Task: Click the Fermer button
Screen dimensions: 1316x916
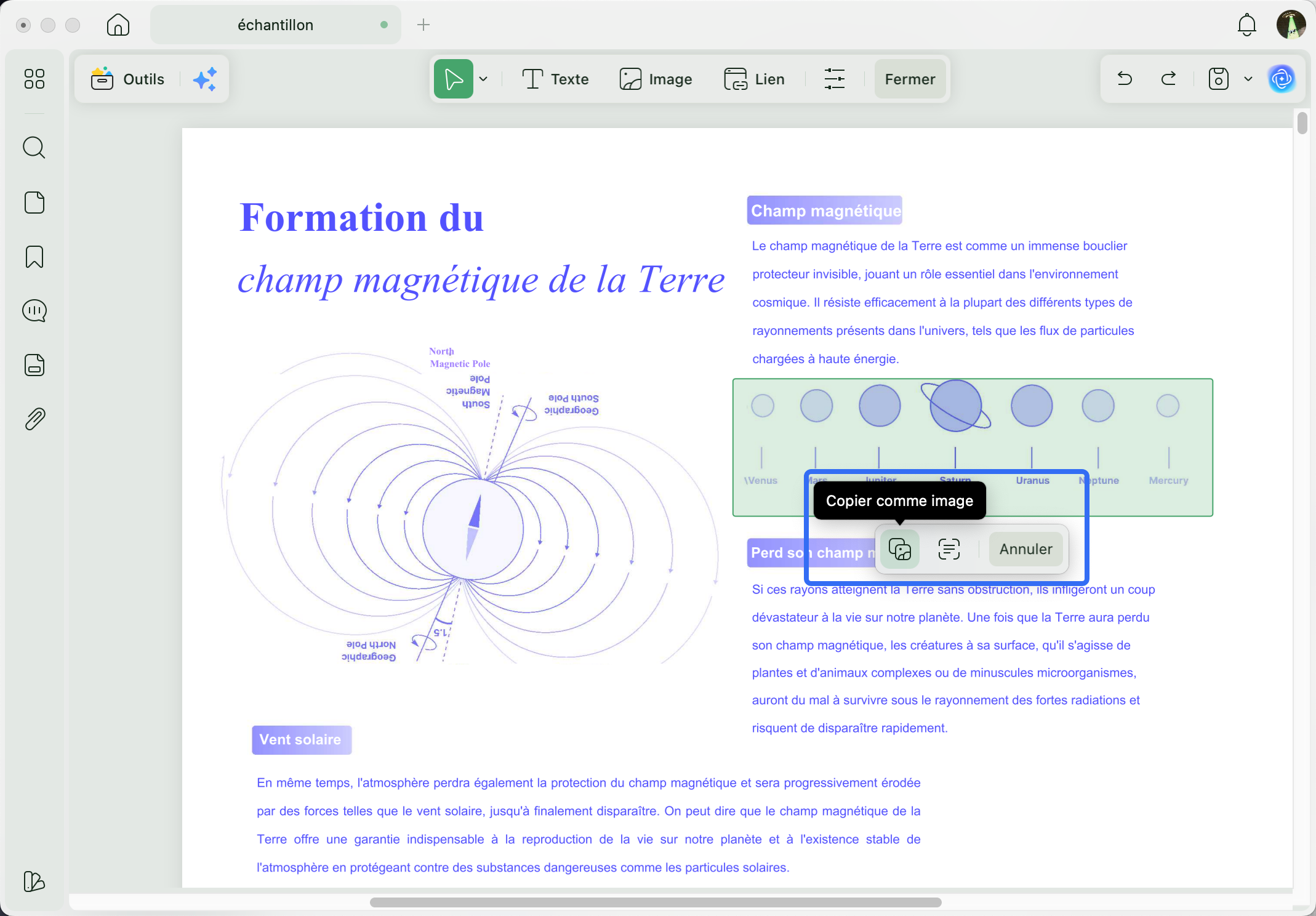Action: pyautogui.click(x=910, y=79)
